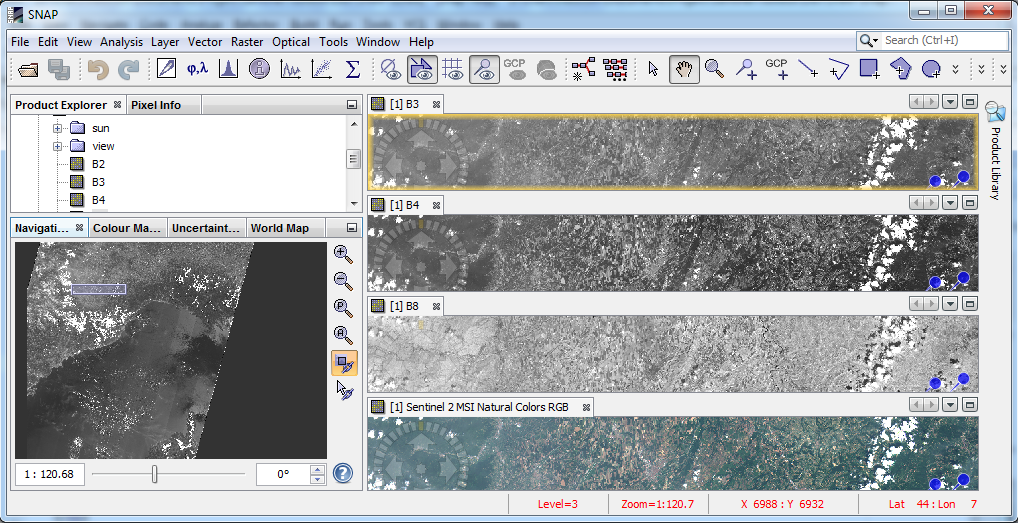Open the Histogram tool in toolbar

pyautogui.click(x=228, y=69)
